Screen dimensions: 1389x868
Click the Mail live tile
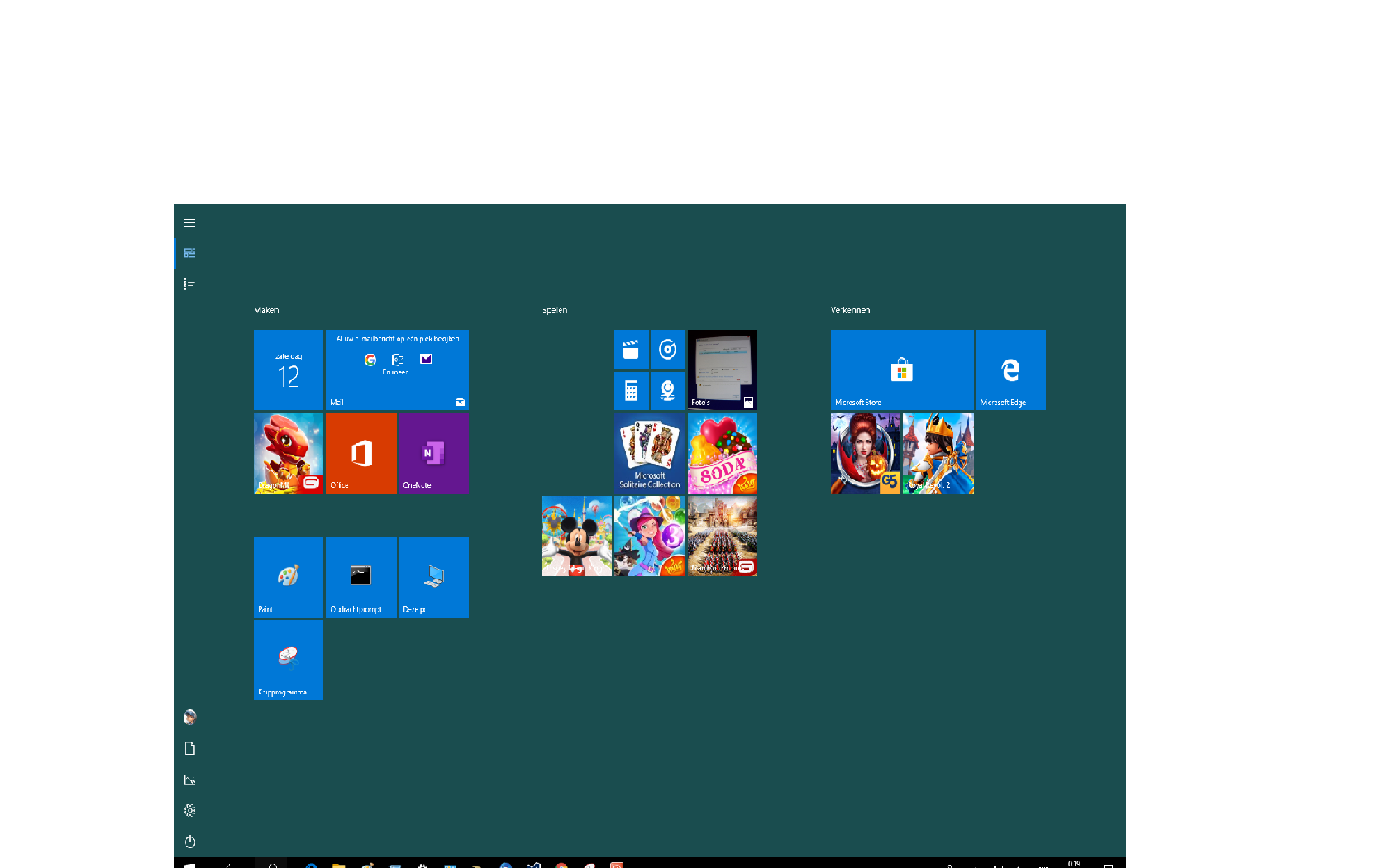pos(397,370)
